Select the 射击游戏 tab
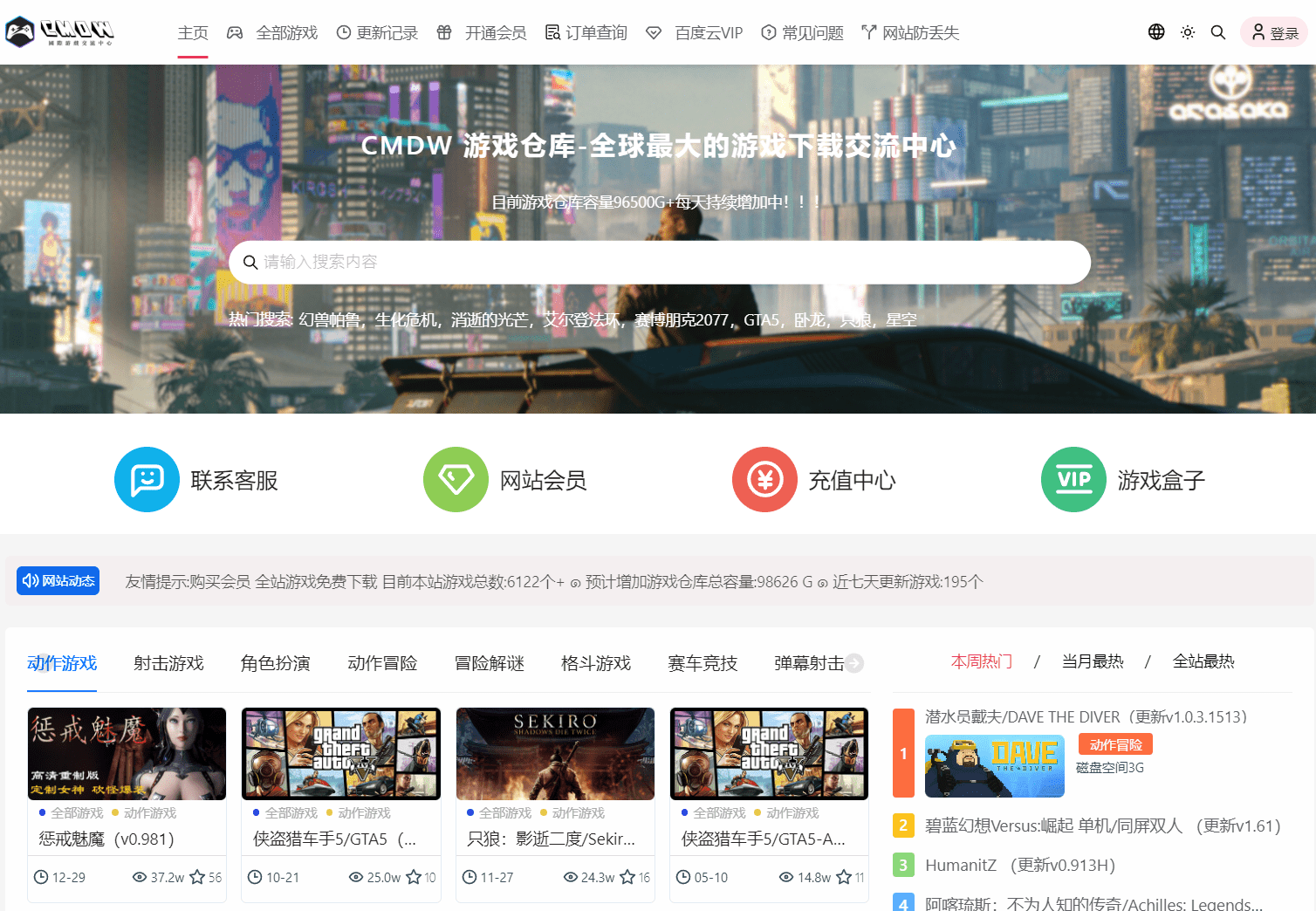This screenshot has height=911, width=1316. click(168, 663)
